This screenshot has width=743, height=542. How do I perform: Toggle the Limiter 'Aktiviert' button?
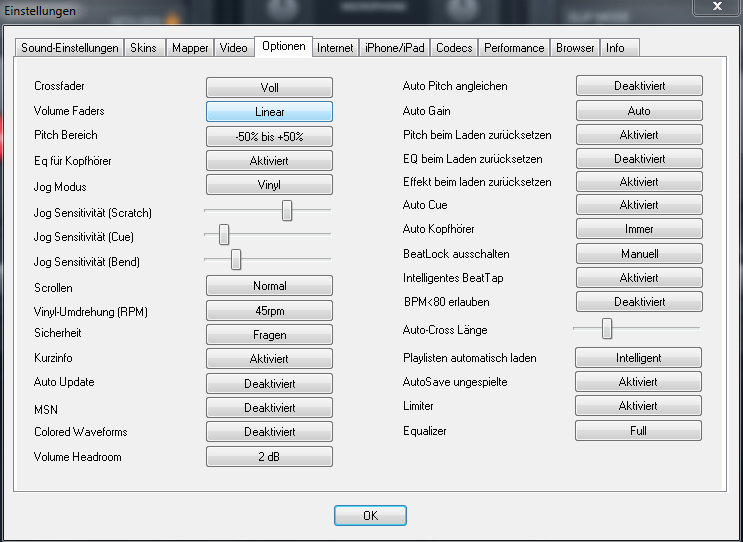(x=638, y=406)
